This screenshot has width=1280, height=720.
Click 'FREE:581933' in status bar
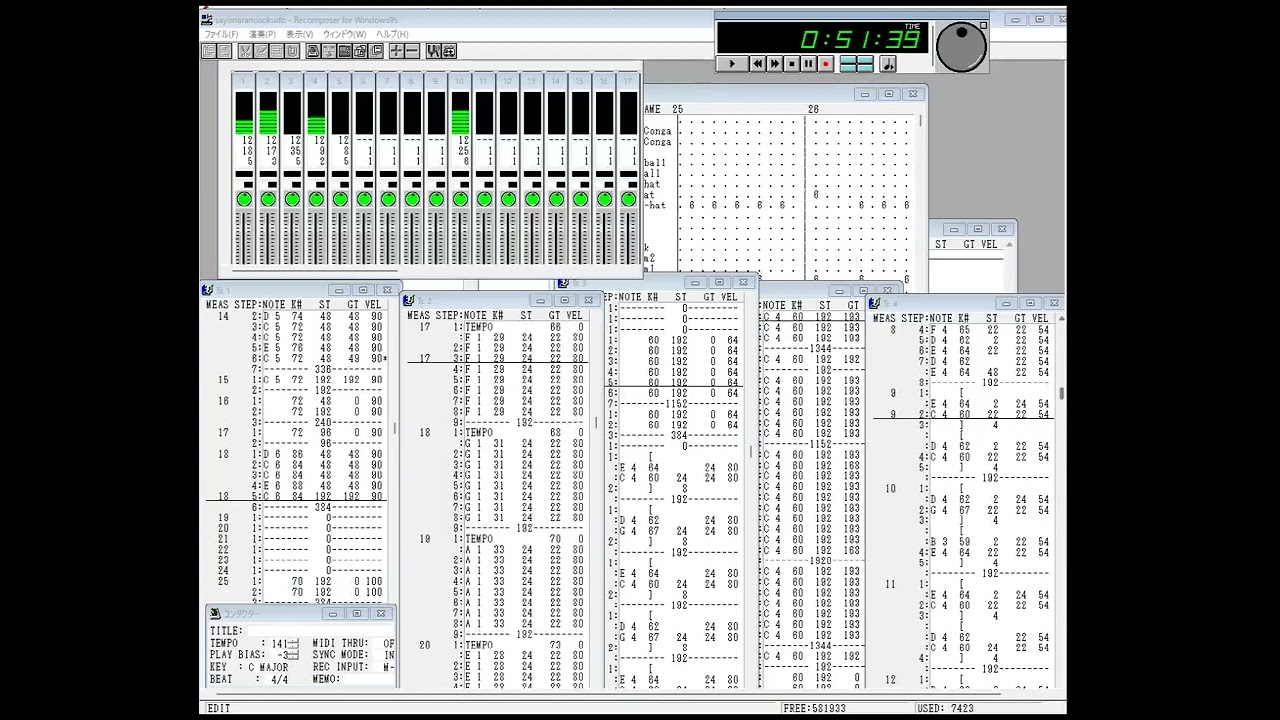816,708
